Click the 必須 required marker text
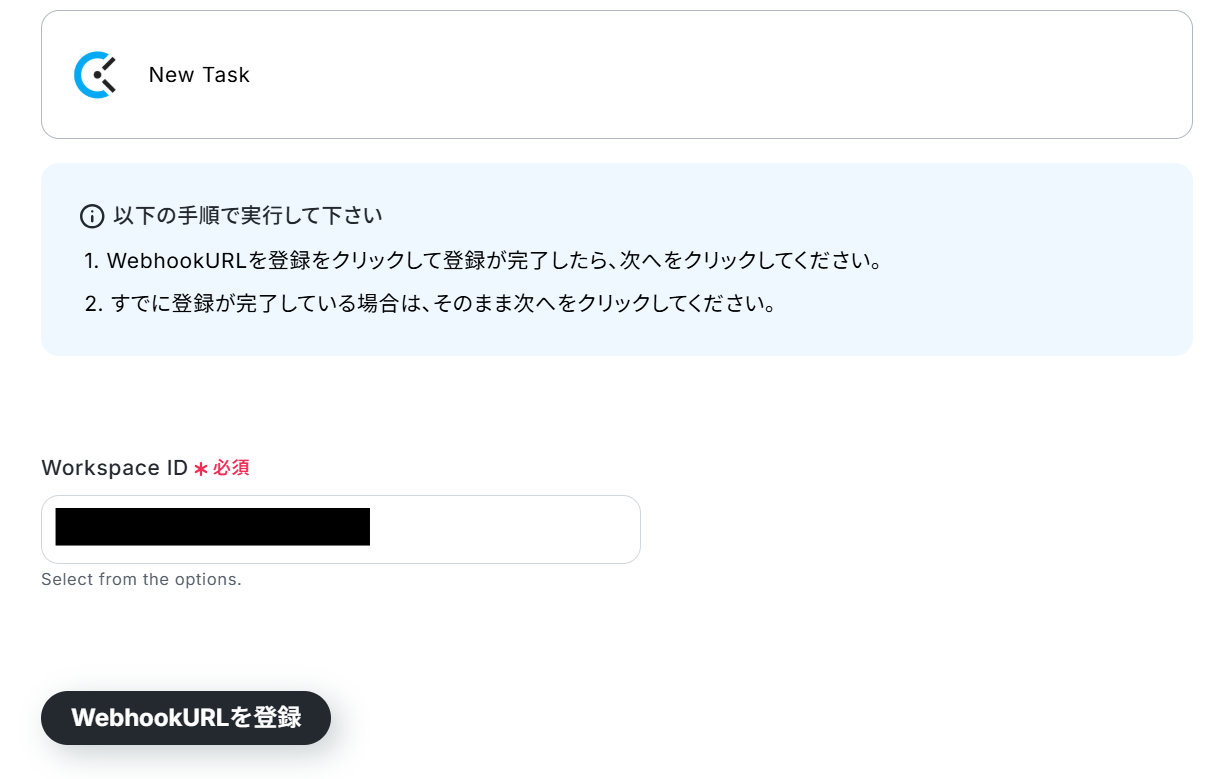Image resolution: width=1228 pixels, height=779 pixels. [231, 468]
